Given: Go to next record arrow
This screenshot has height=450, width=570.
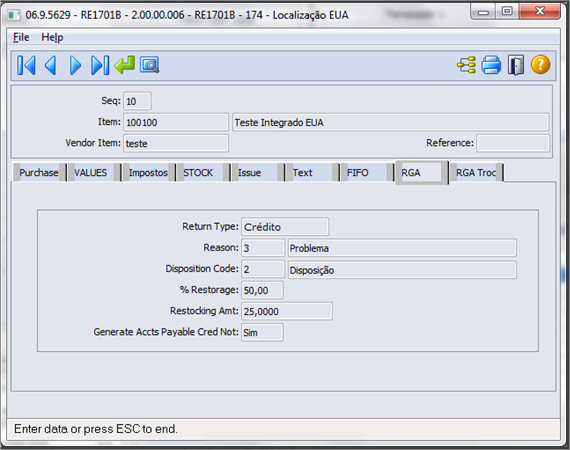Looking at the screenshot, I should [75, 65].
